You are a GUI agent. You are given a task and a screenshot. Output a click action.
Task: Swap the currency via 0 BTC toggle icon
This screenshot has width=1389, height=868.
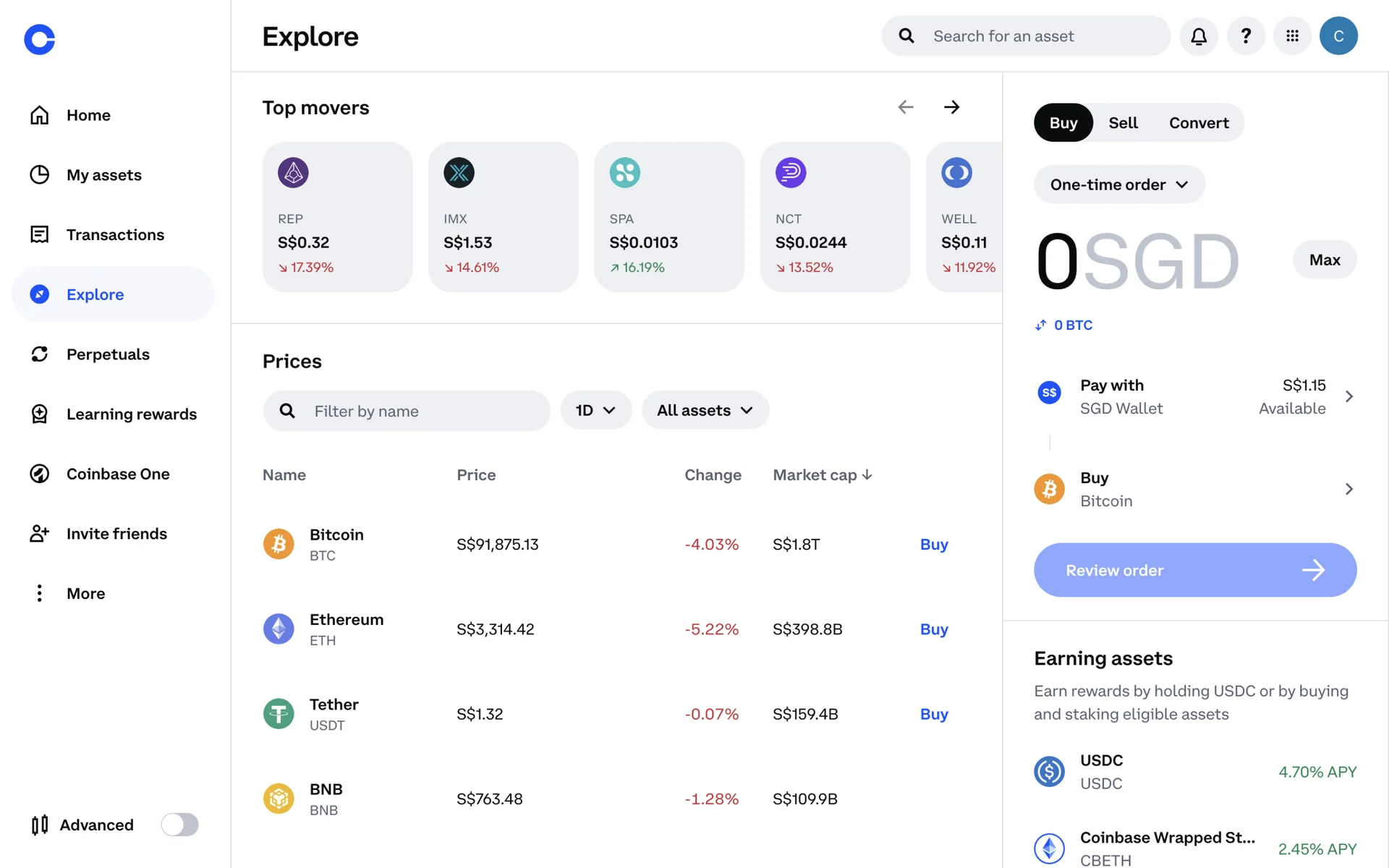click(x=1040, y=325)
